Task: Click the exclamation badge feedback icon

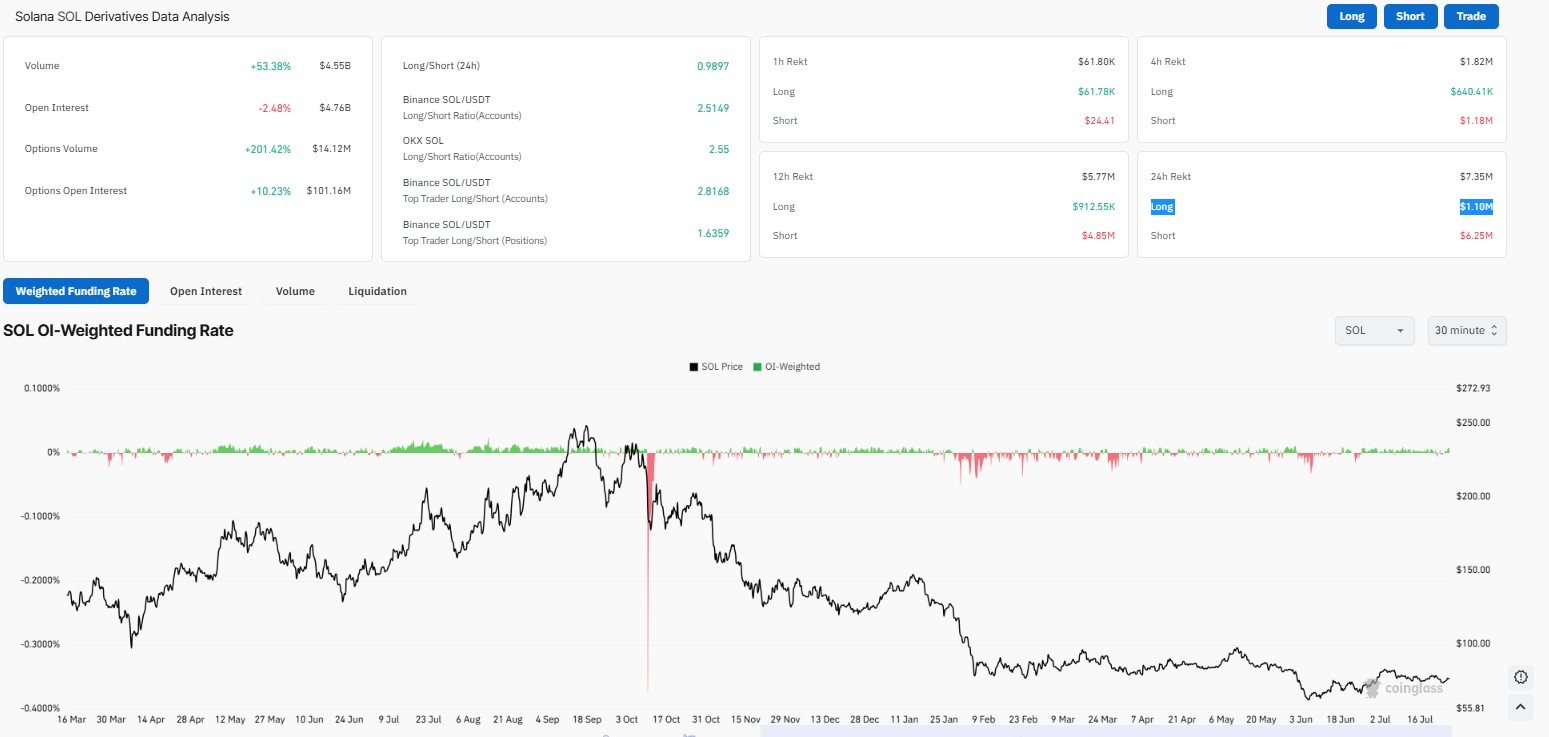Action: click(1521, 677)
